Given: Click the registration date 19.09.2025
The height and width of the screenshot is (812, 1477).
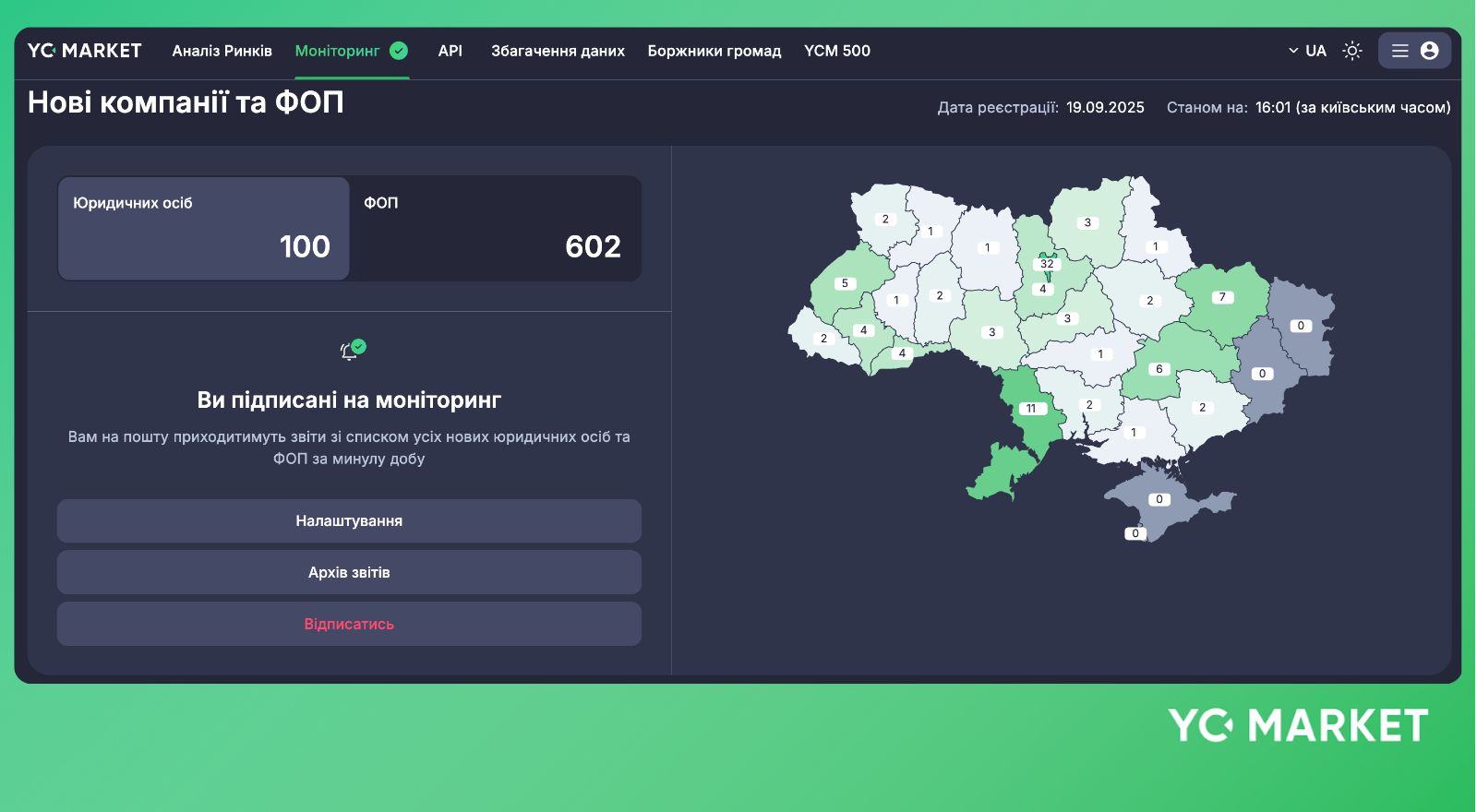Looking at the screenshot, I should point(1105,107).
